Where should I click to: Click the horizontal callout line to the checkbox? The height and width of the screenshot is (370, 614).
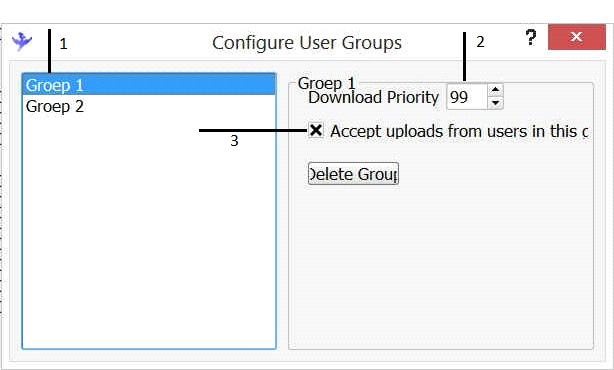pyautogui.click(x=253, y=130)
